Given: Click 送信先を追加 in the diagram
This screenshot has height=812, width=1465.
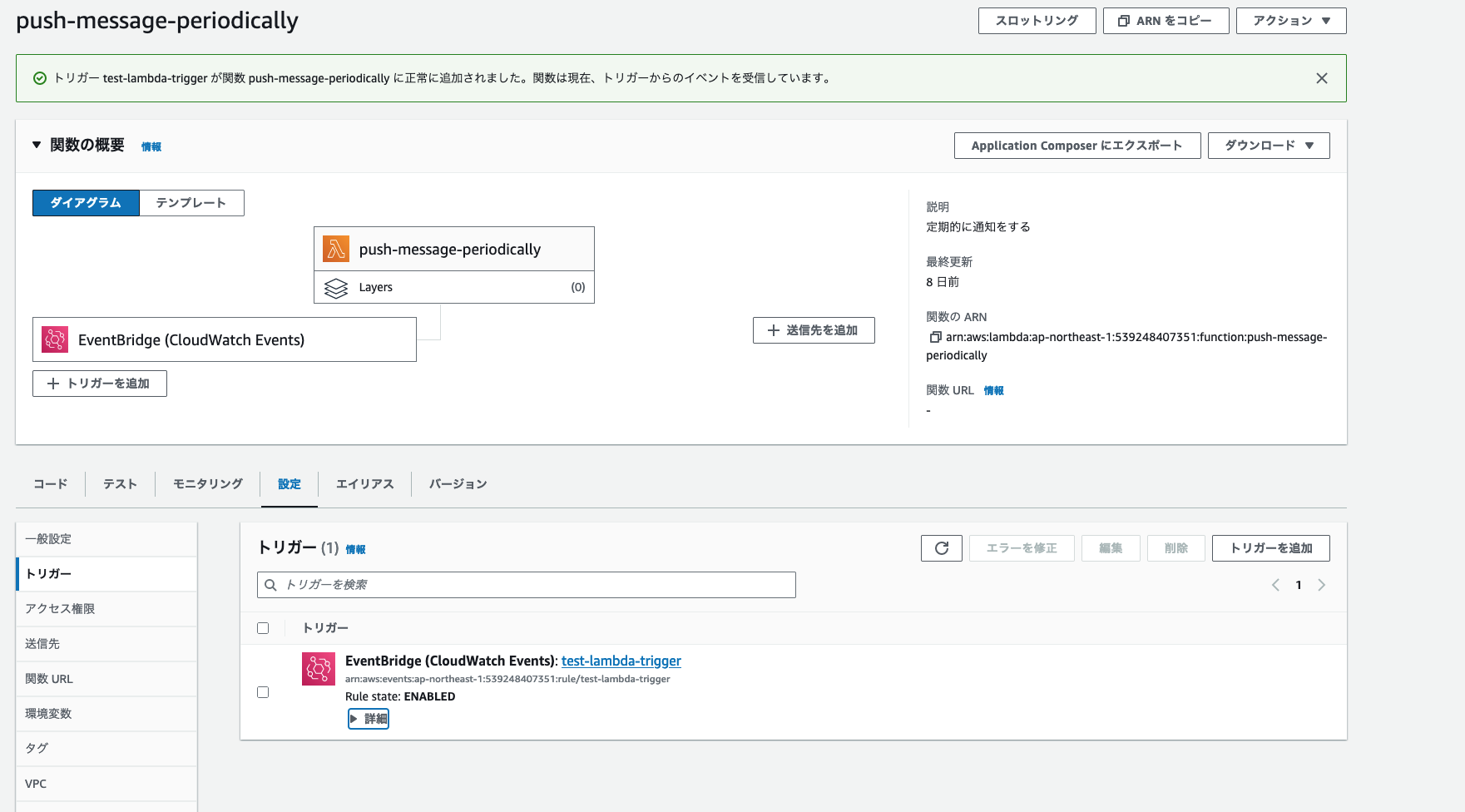Looking at the screenshot, I should pos(814,330).
